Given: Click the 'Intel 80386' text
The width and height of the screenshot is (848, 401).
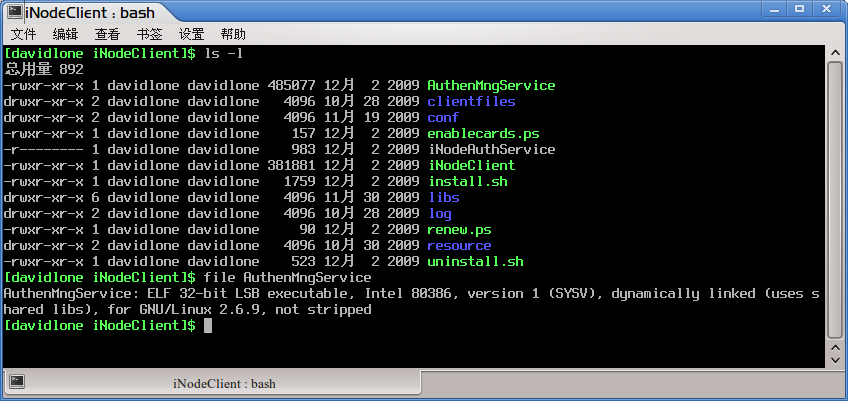Looking at the screenshot, I should click(x=410, y=294).
